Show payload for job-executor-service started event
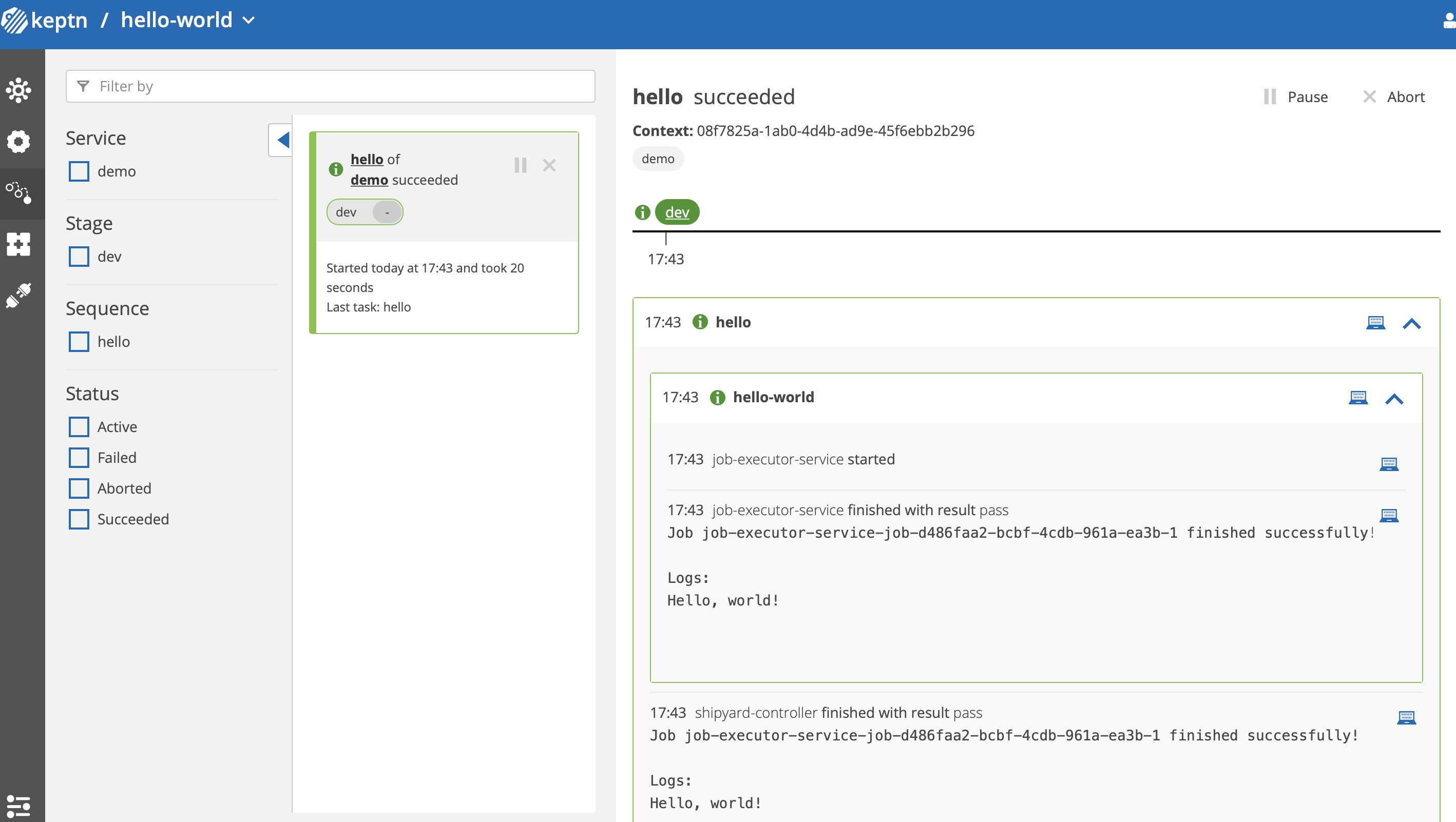This screenshot has width=1456, height=822. [x=1389, y=464]
